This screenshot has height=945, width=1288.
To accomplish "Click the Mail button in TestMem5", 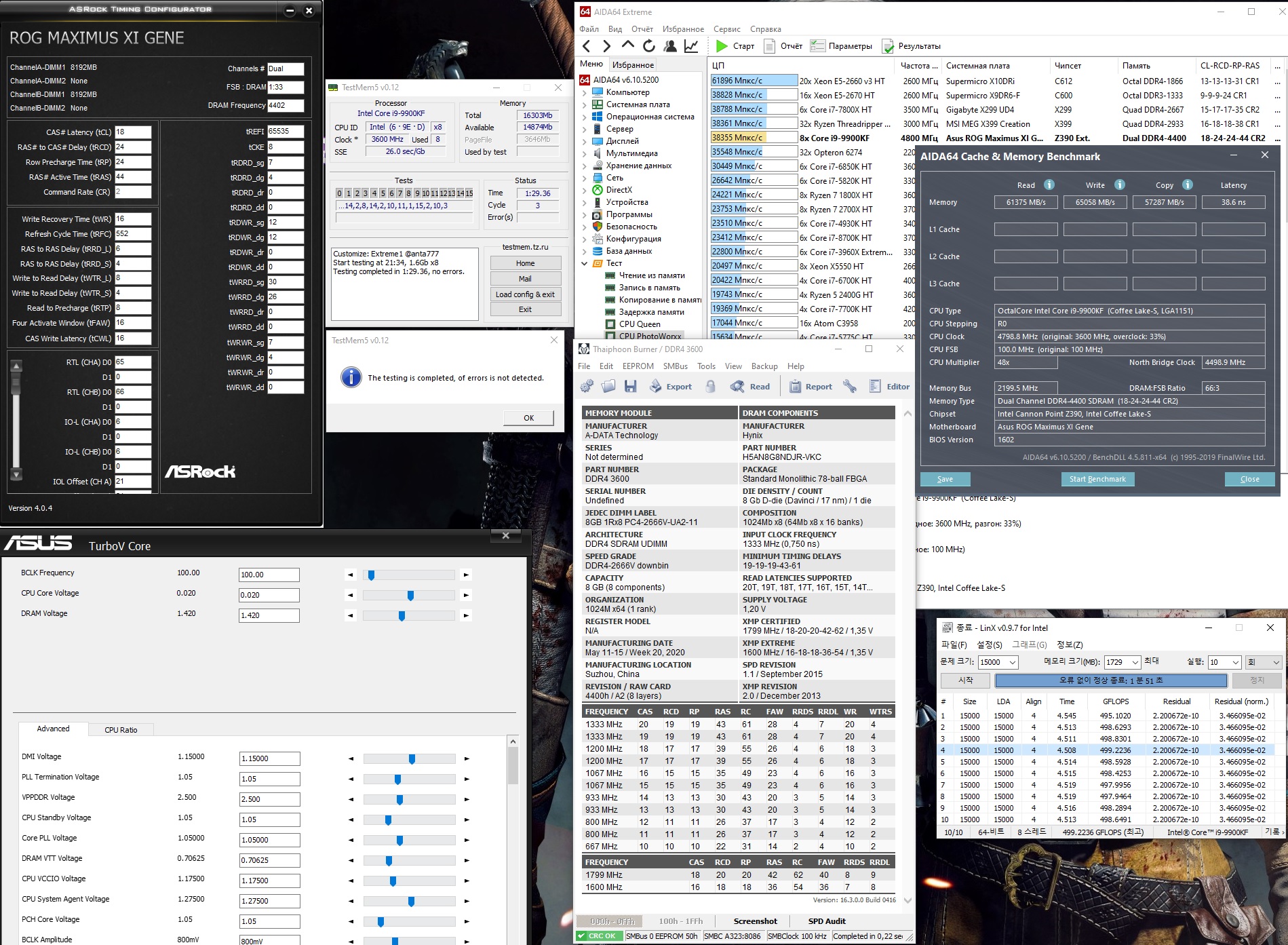I will point(525,279).
